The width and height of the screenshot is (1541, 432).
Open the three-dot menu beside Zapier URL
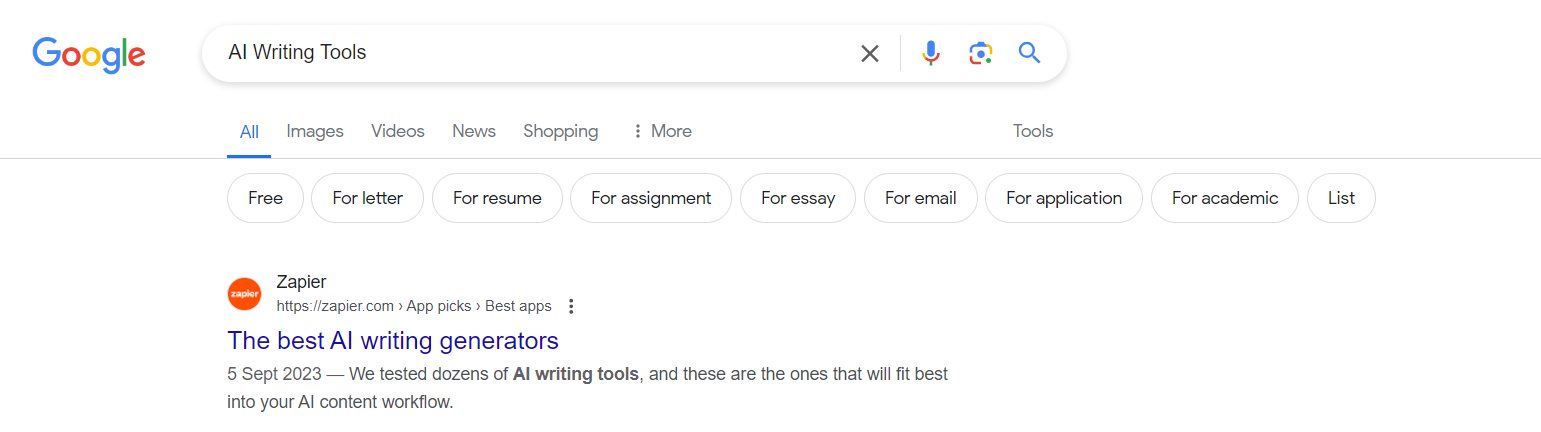tap(571, 306)
